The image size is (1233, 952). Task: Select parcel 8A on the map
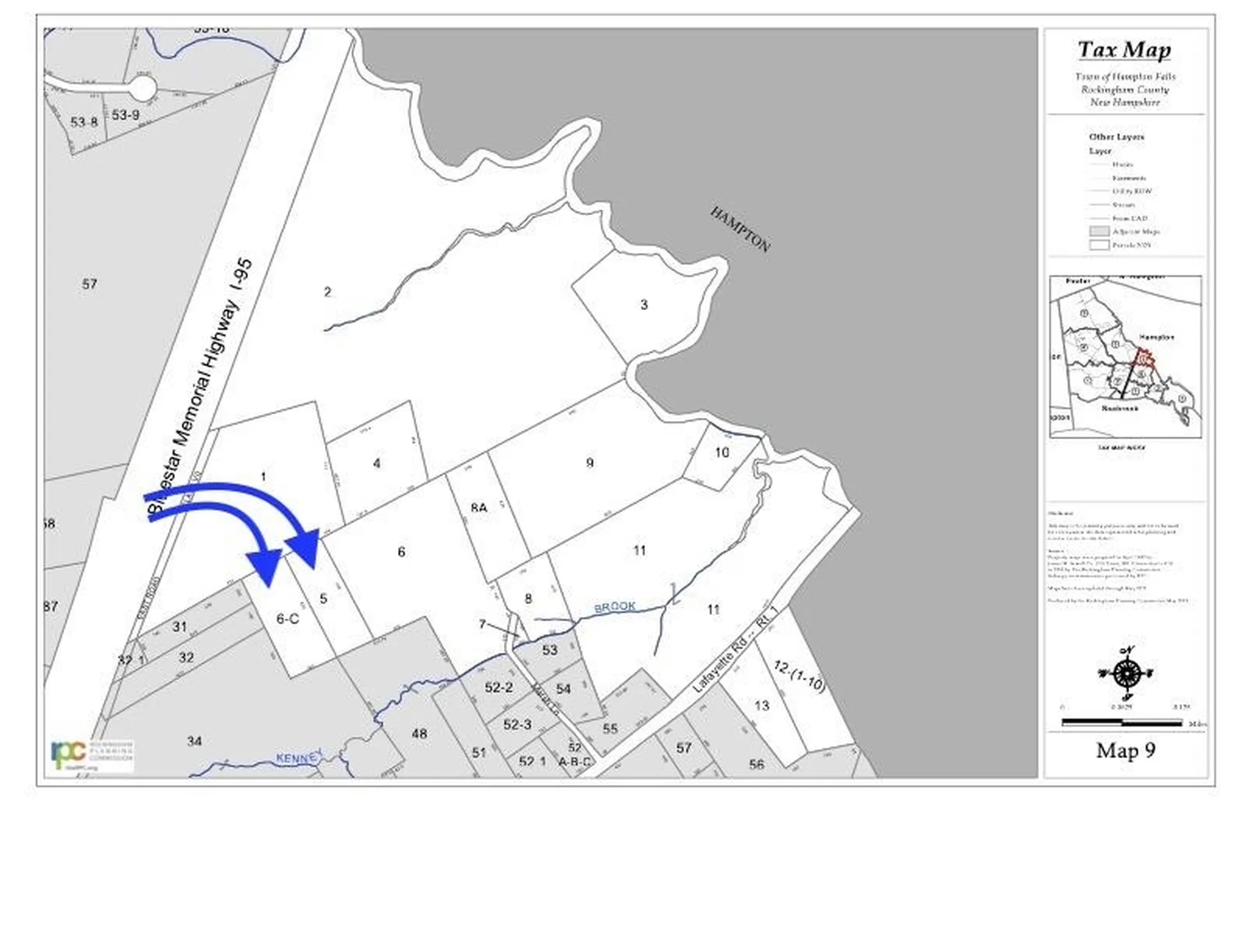[x=478, y=508]
